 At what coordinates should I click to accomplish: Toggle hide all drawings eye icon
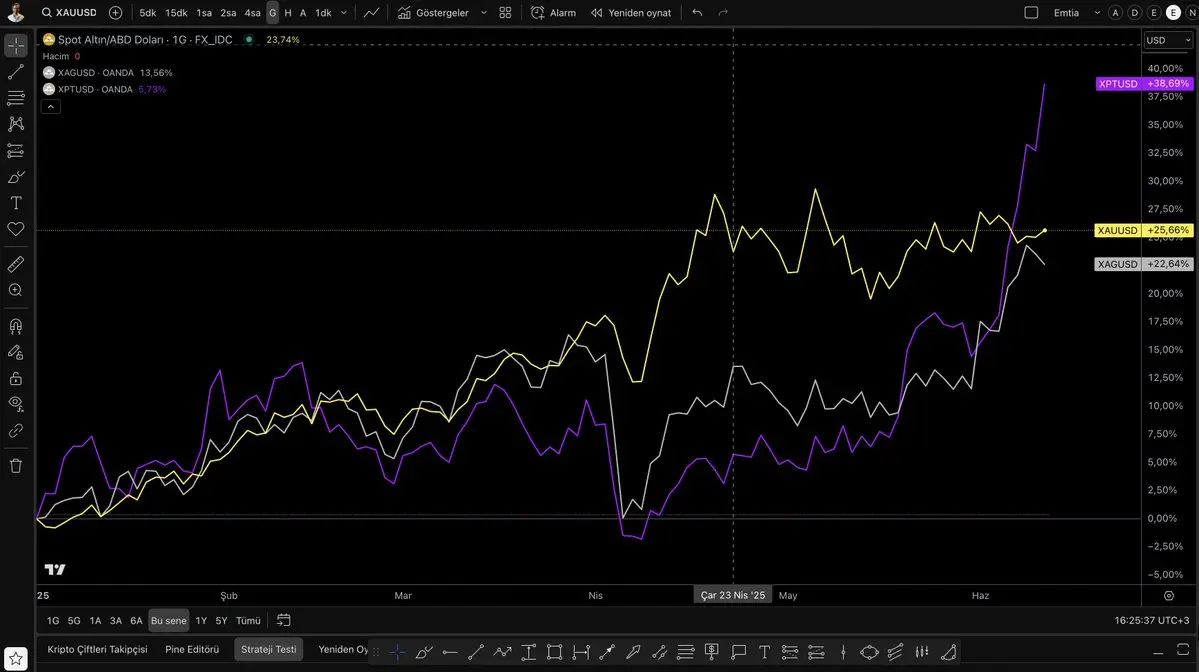click(x=16, y=404)
